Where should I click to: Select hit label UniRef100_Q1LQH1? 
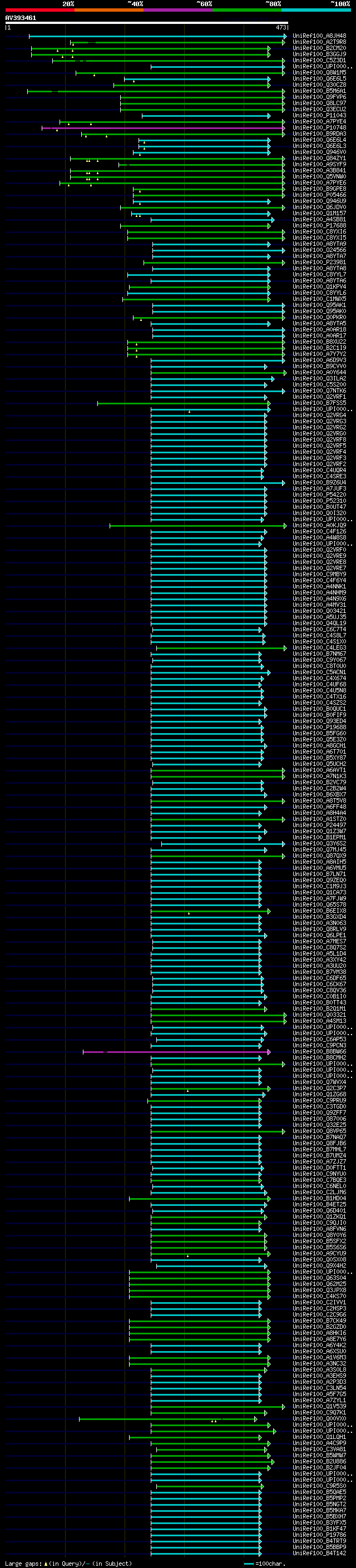pyautogui.click(x=319, y=1437)
